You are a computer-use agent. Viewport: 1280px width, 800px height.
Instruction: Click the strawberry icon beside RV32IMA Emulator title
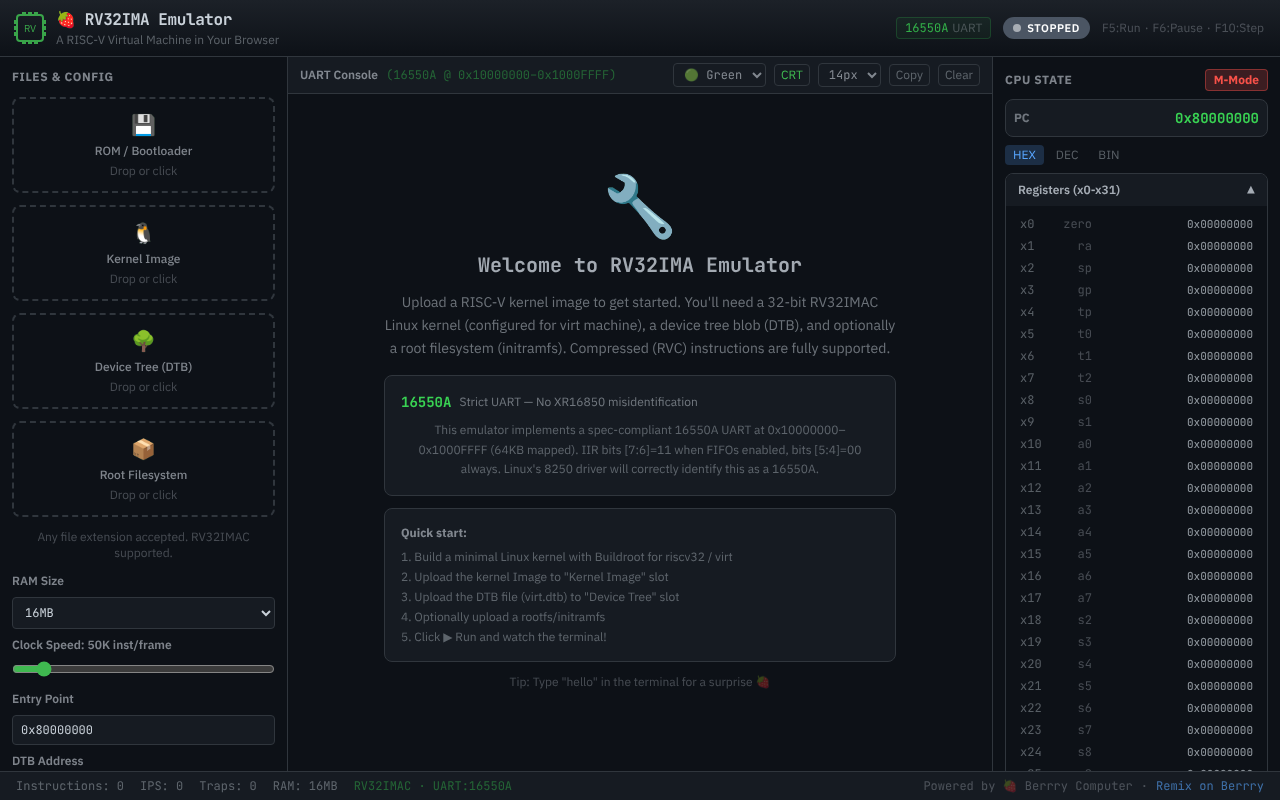click(66, 19)
